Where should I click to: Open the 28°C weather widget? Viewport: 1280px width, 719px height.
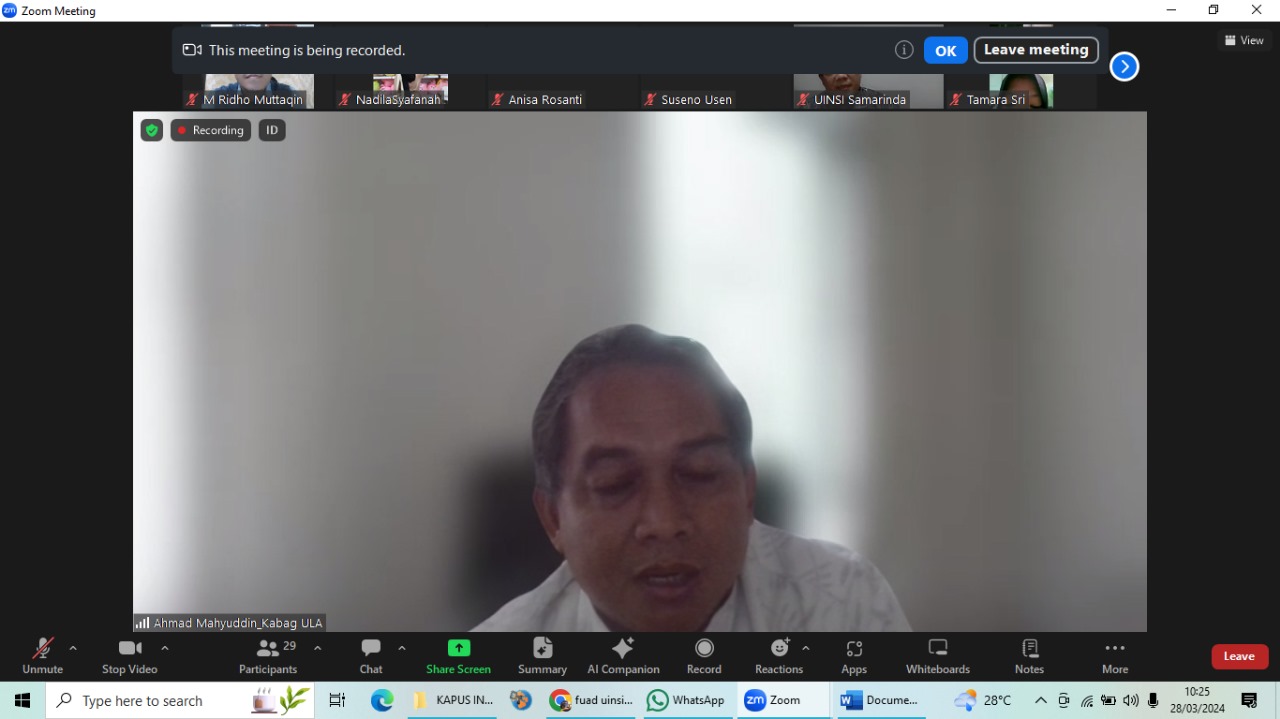click(983, 701)
